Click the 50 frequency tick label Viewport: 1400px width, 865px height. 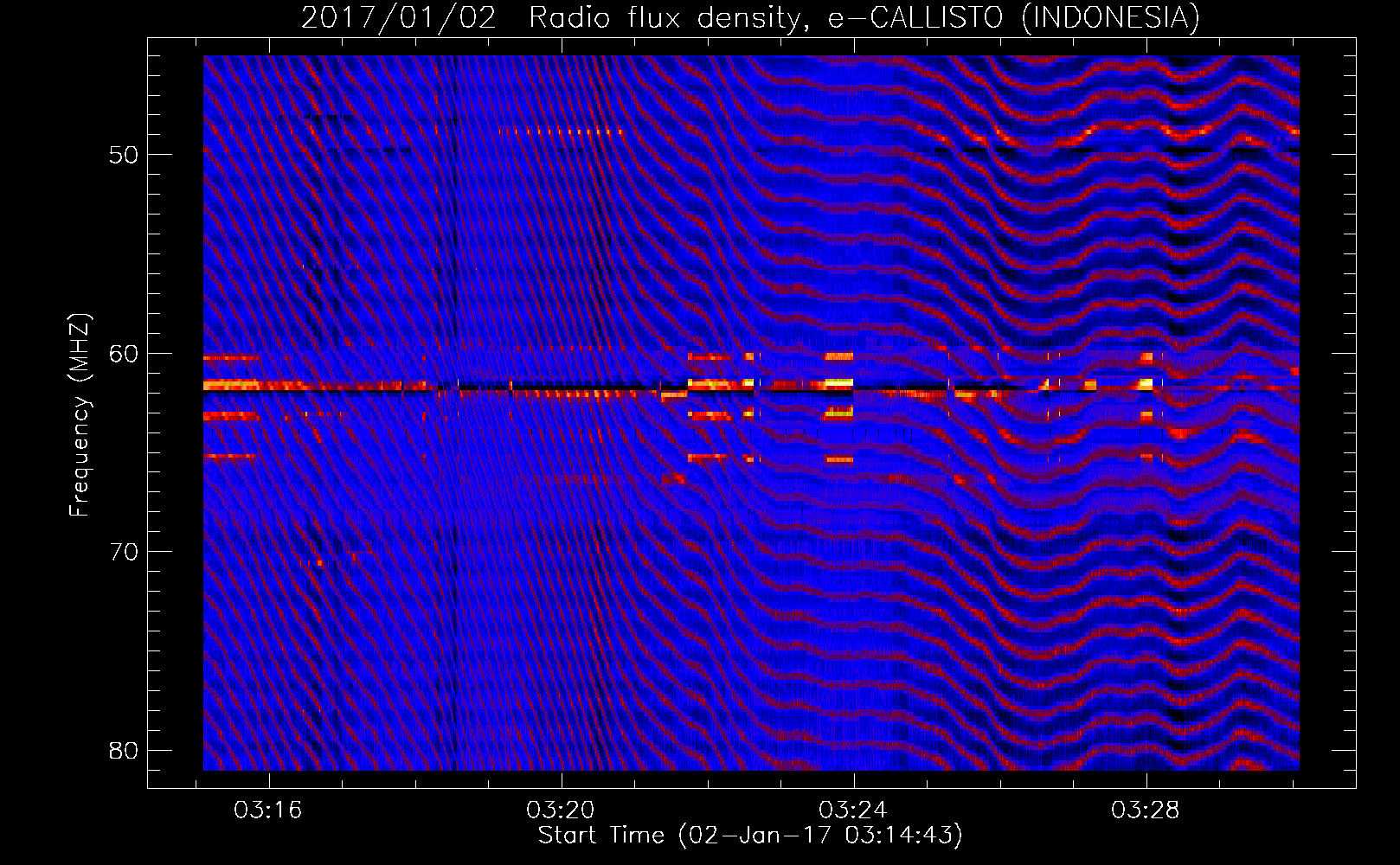tap(124, 156)
